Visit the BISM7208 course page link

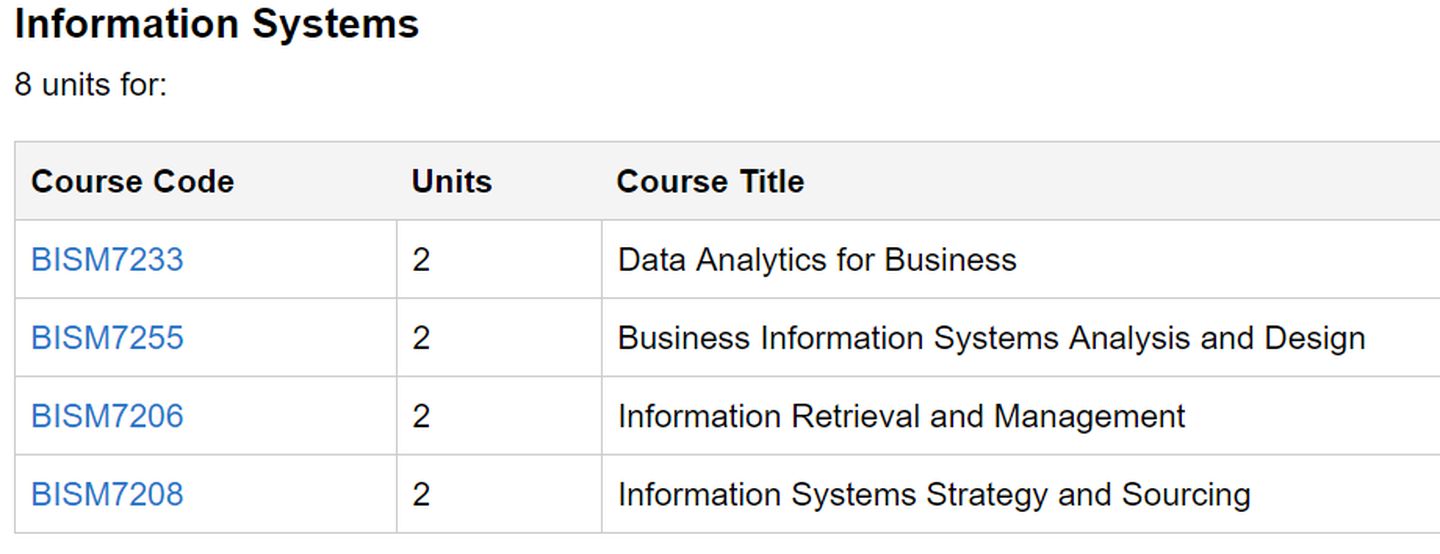pyautogui.click(x=107, y=494)
